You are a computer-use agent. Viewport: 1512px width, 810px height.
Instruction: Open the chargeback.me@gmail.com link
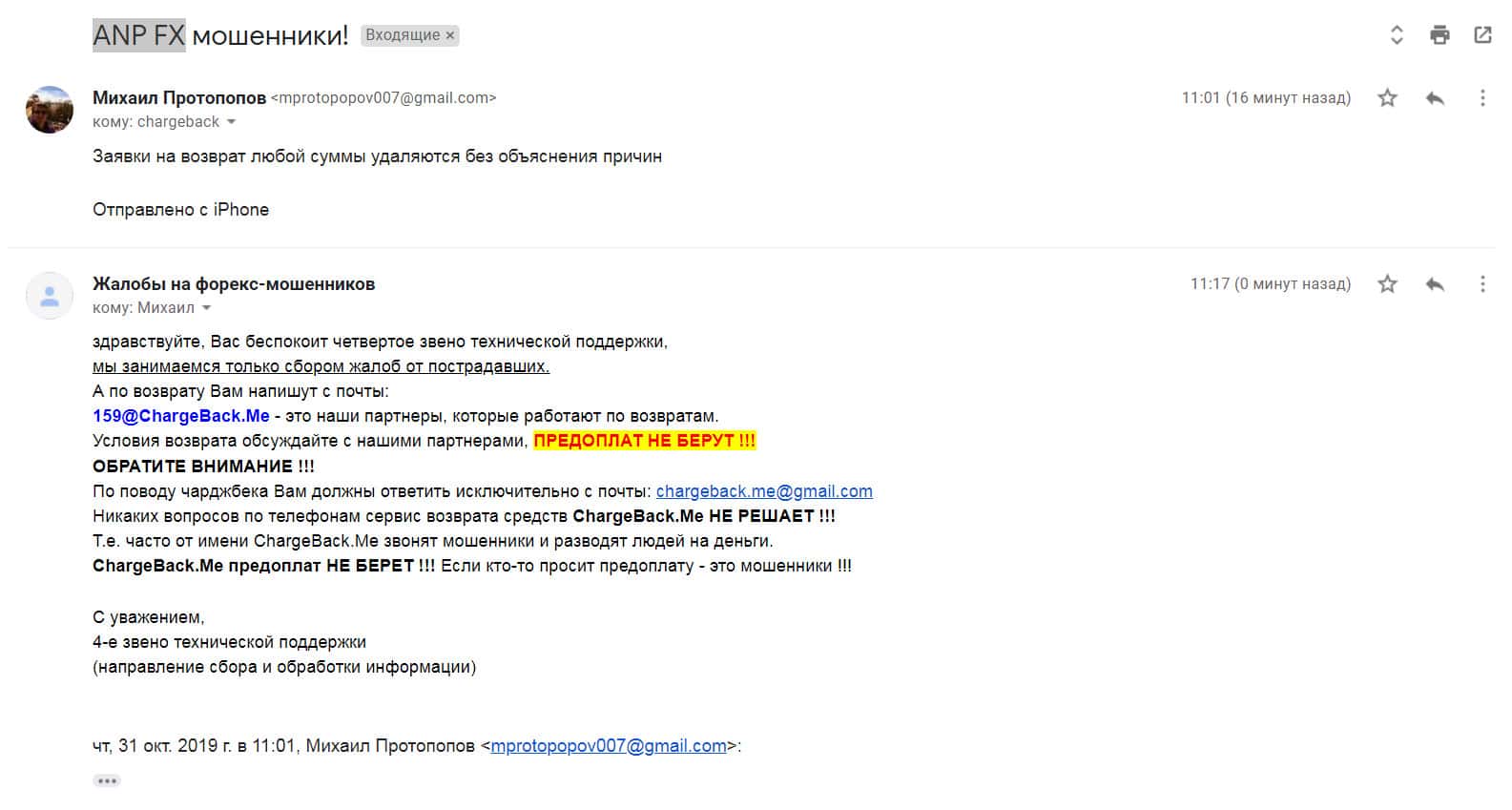click(764, 491)
